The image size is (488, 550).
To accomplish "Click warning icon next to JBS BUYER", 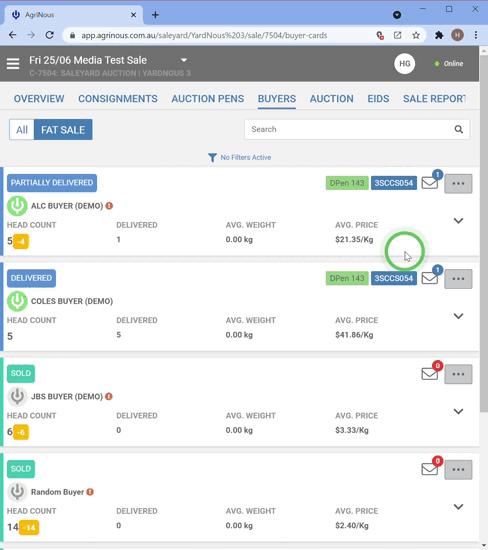I will 109,397.
